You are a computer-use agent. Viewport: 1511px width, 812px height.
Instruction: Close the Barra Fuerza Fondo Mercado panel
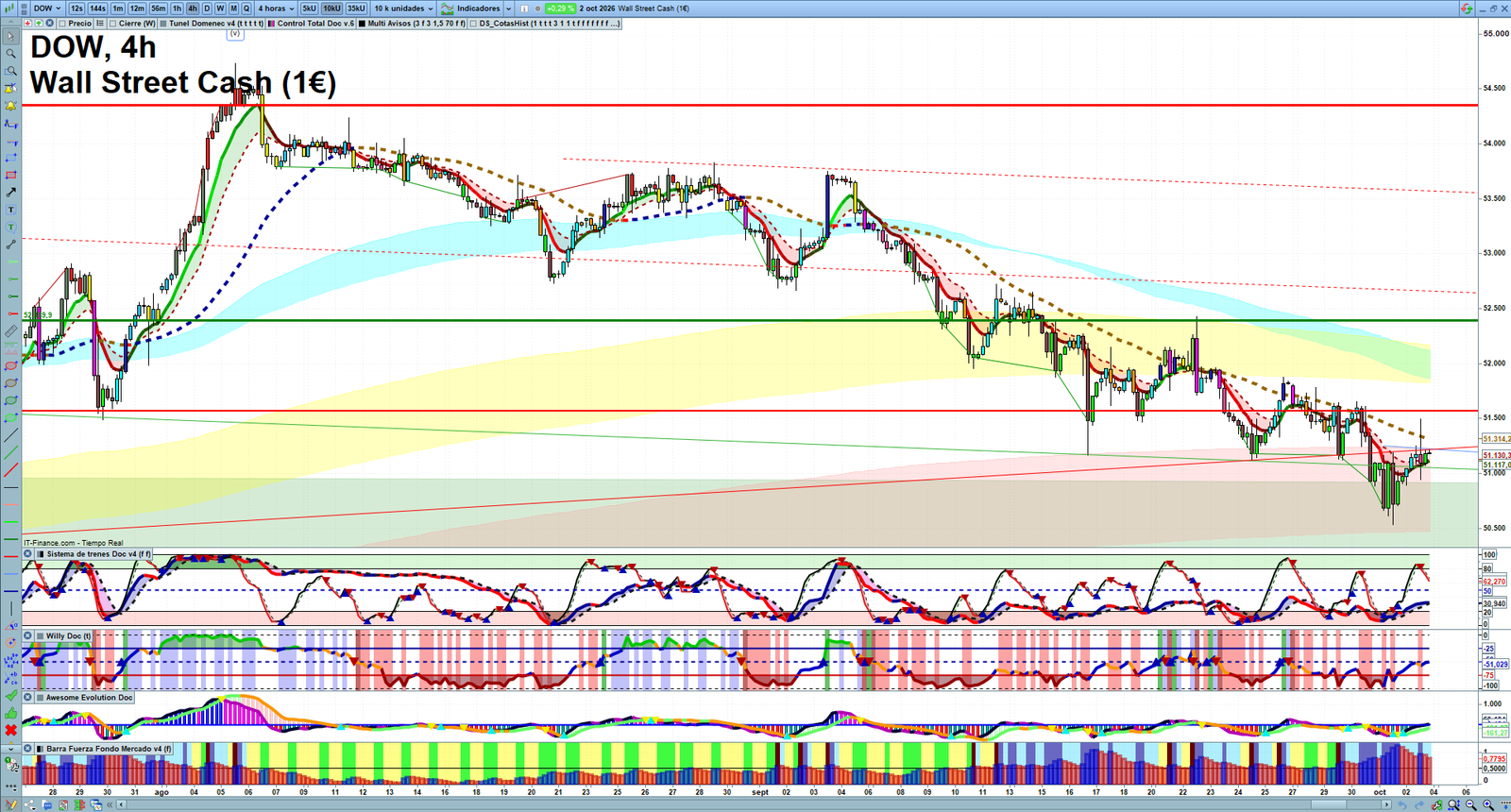(28, 749)
